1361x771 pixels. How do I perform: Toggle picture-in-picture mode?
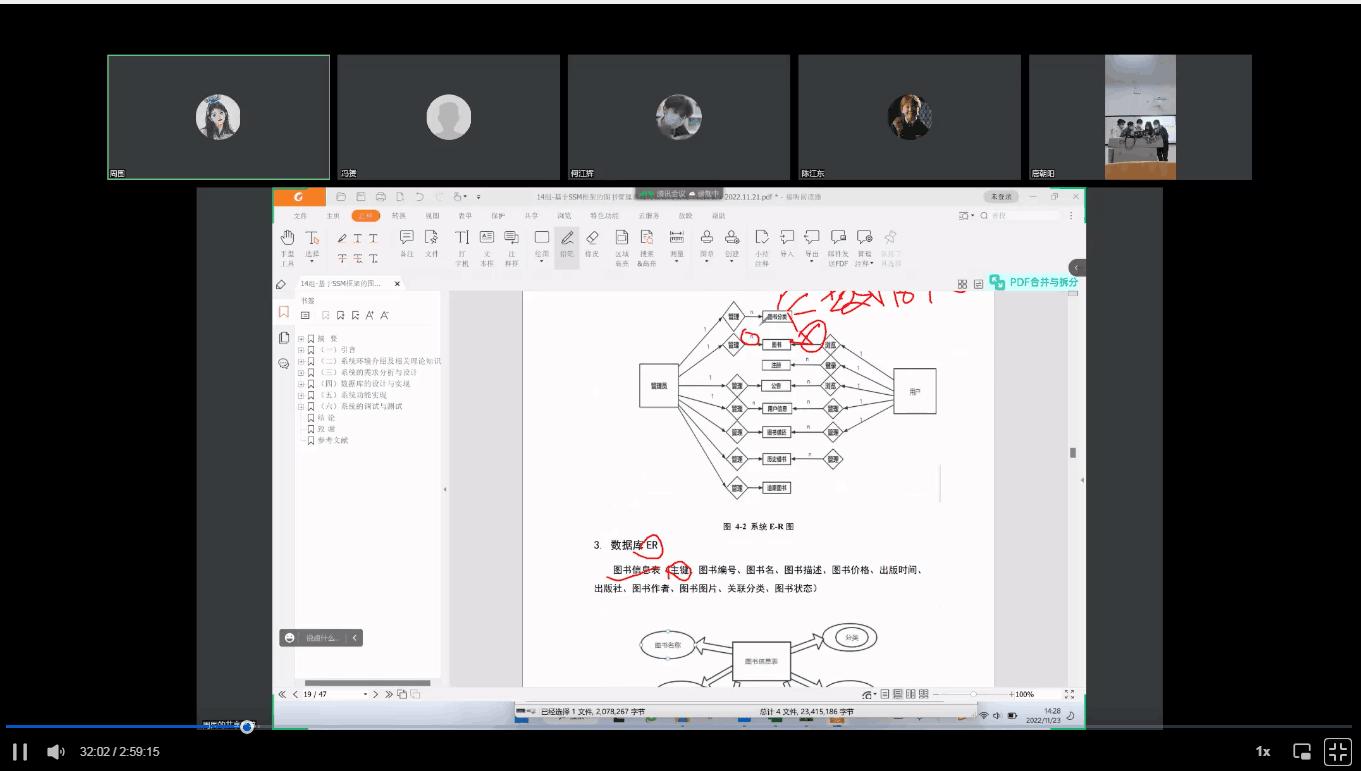1302,751
